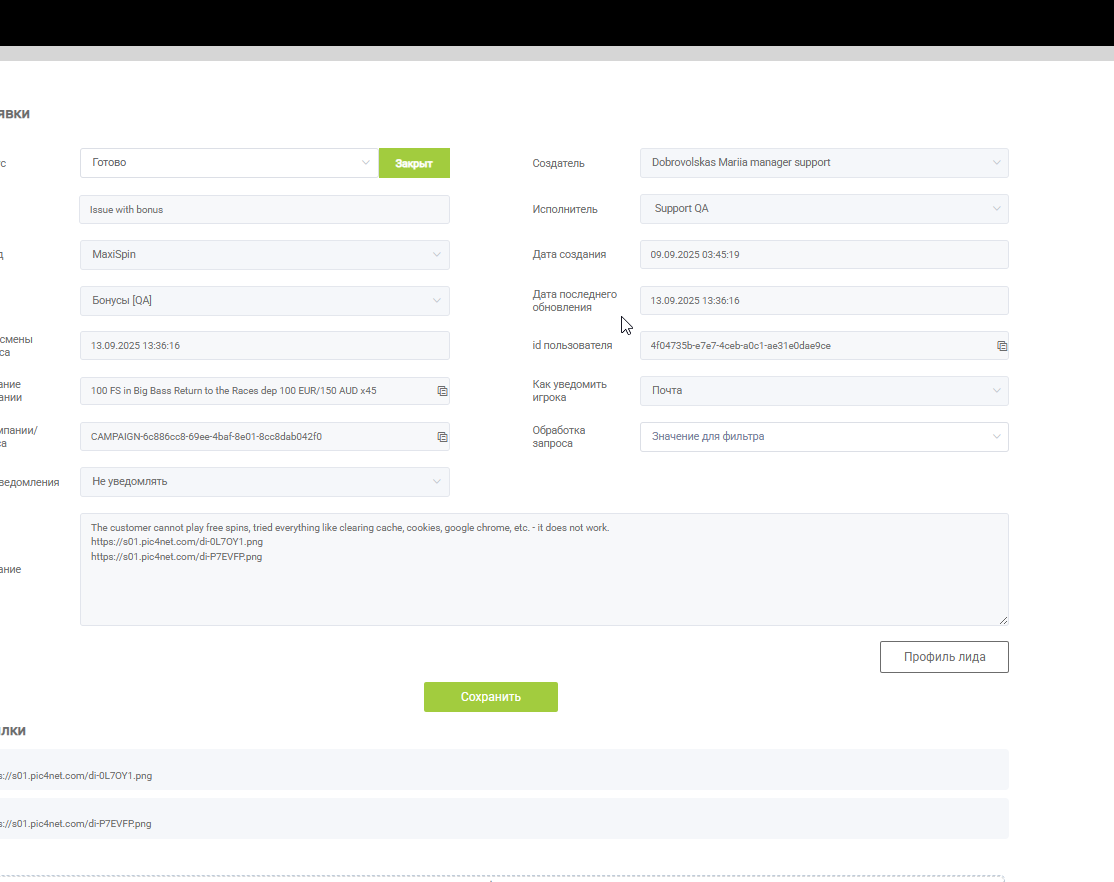Expand the Значение для фильтра dropdown
The height and width of the screenshot is (882, 1114).
(824, 437)
